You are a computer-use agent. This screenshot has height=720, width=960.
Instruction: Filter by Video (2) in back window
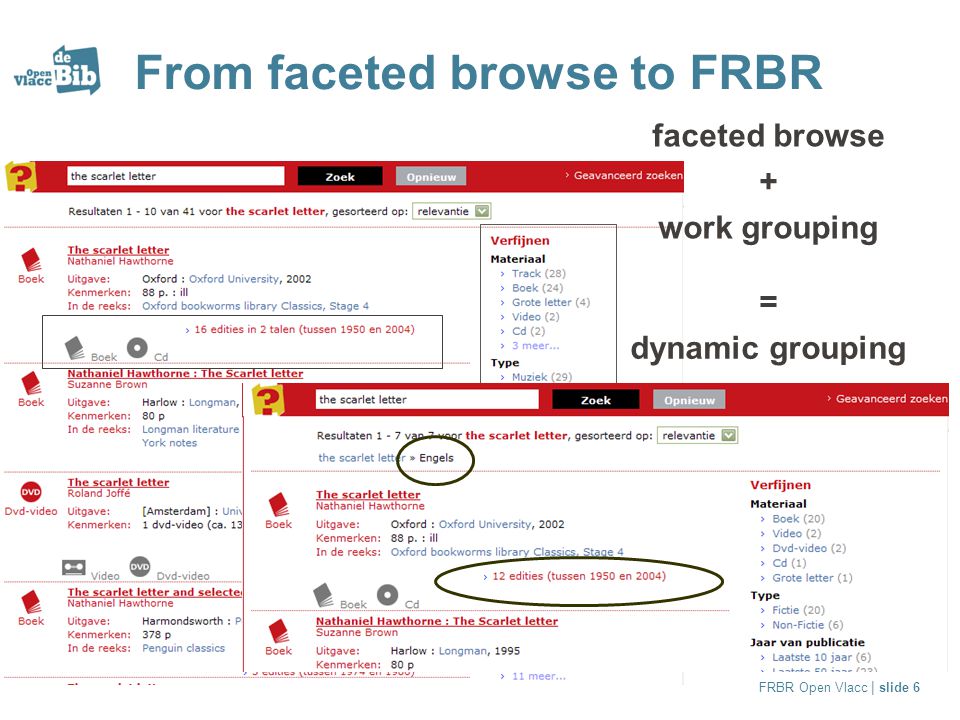535,317
